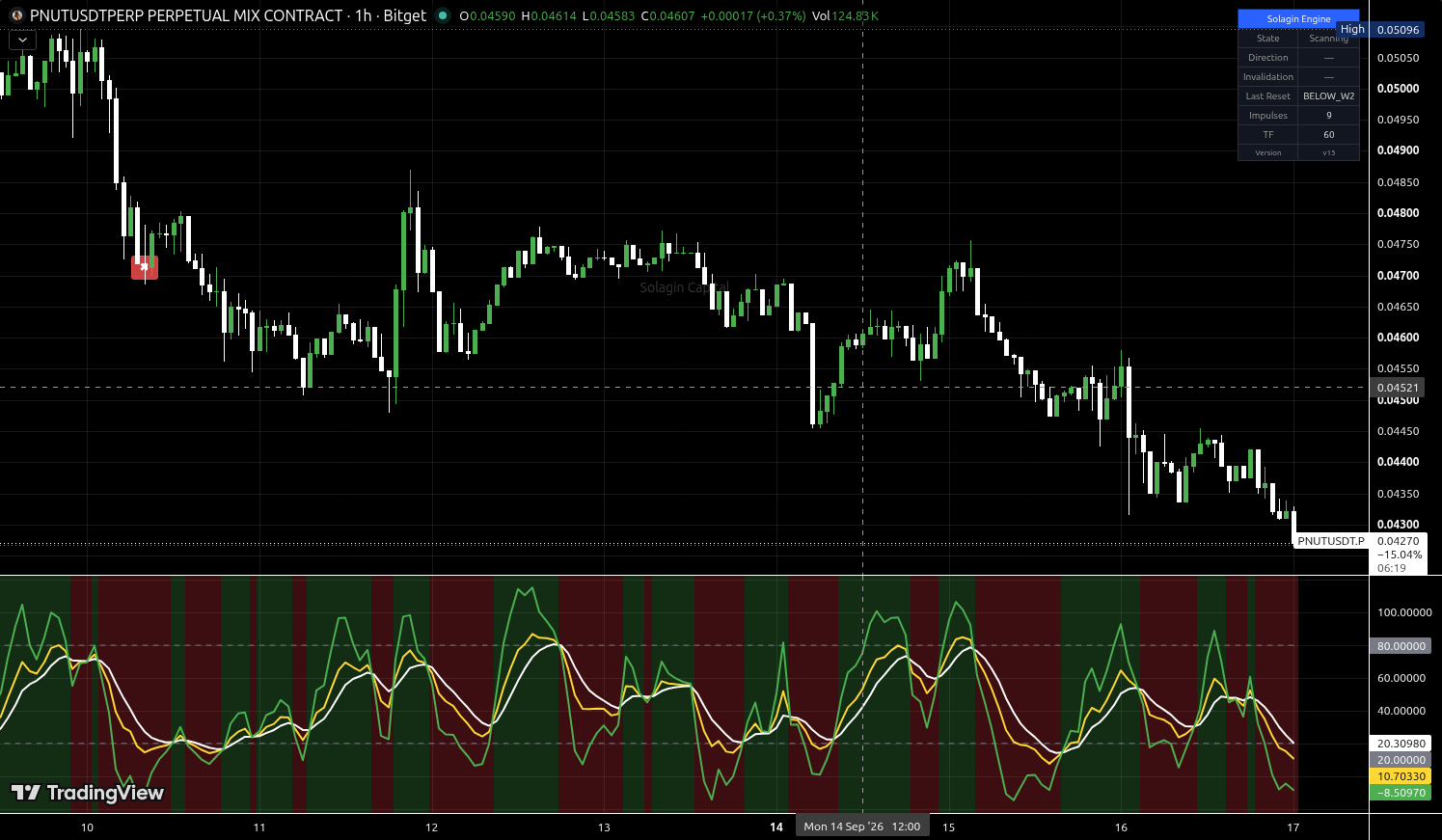Click the 20.00000 oversold level label
Viewport: 1442px width, 840px height.
click(1401, 760)
